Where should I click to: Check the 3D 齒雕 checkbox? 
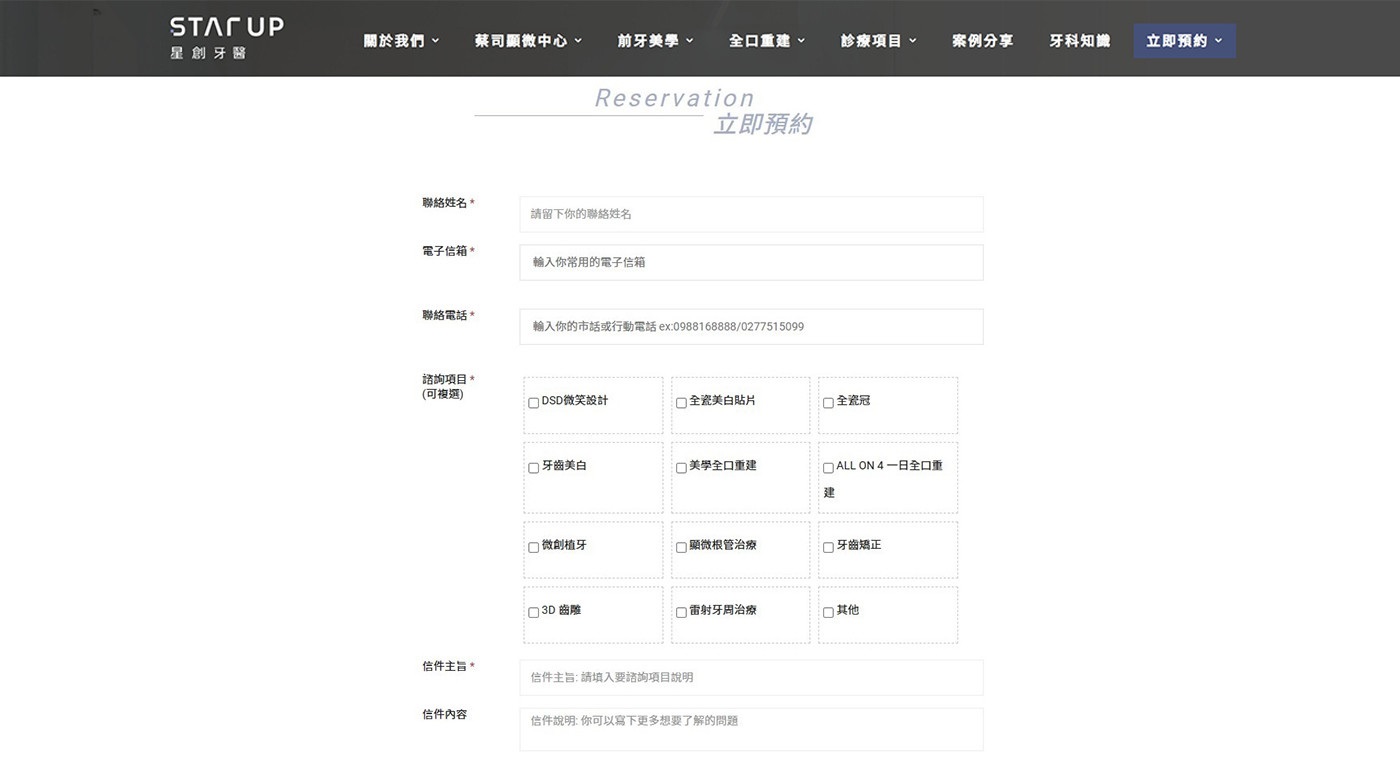pyautogui.click(x=533, y=613)
